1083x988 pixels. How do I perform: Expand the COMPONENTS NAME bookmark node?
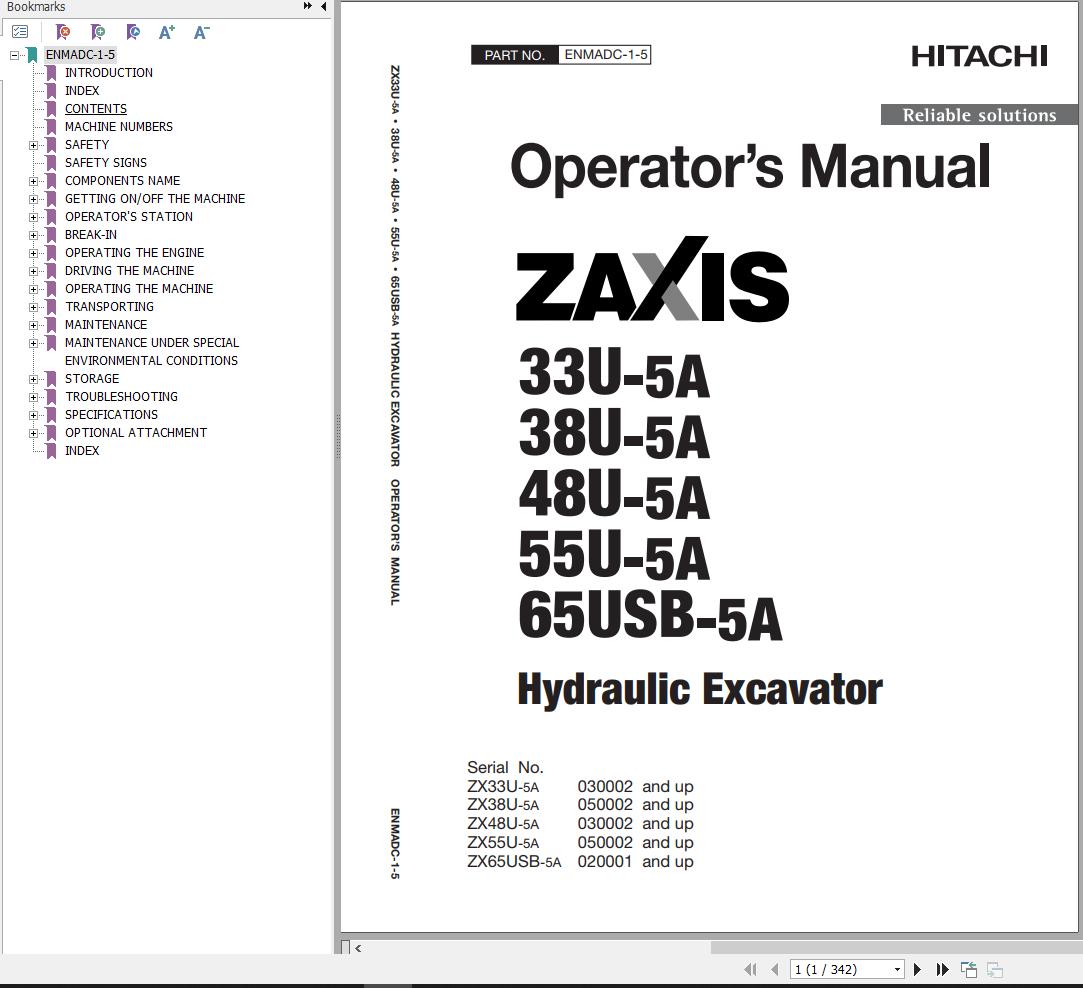click(x=33, y=181)
